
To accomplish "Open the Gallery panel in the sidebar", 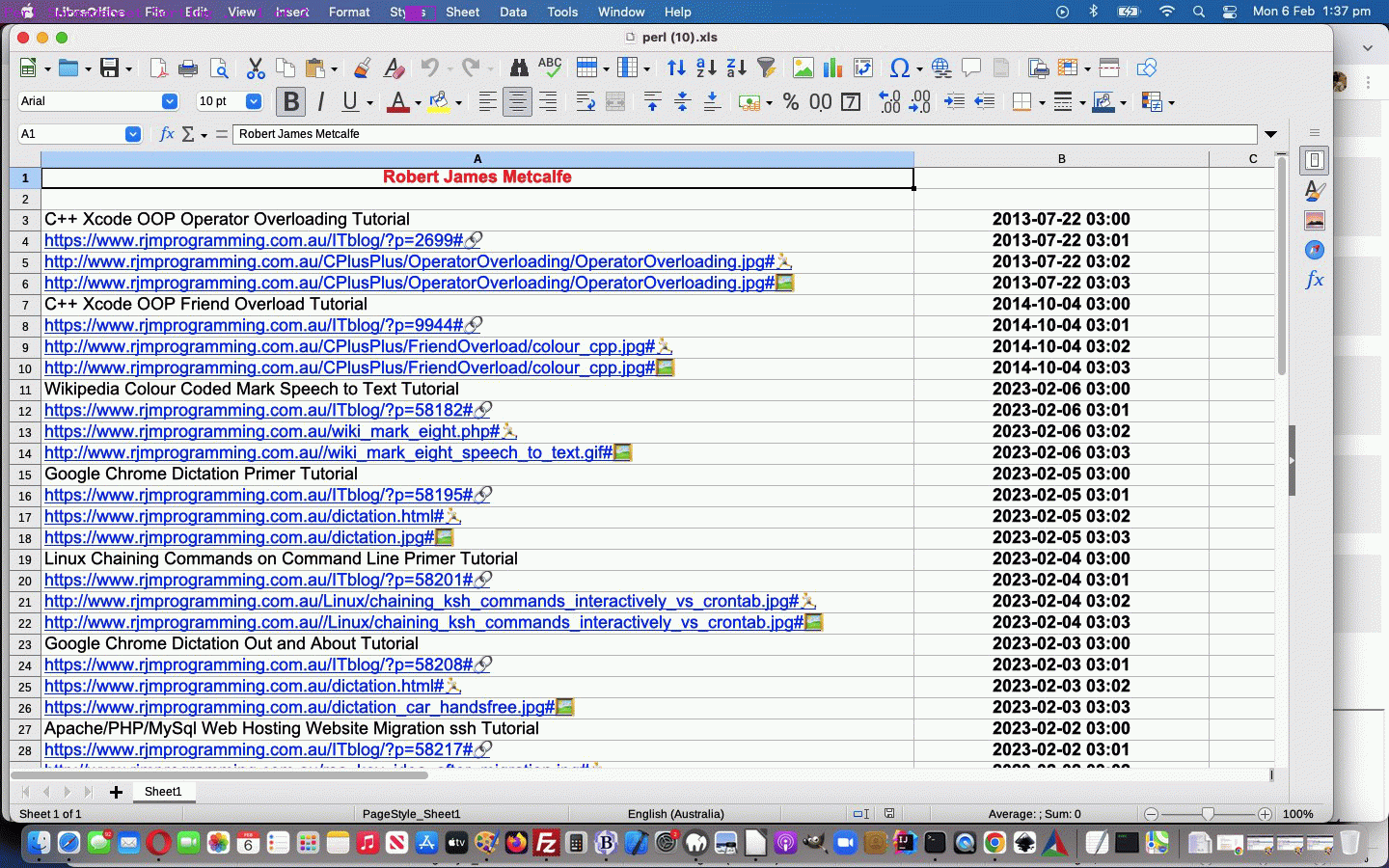I will pyautogui.click(x=1314, y=220).
